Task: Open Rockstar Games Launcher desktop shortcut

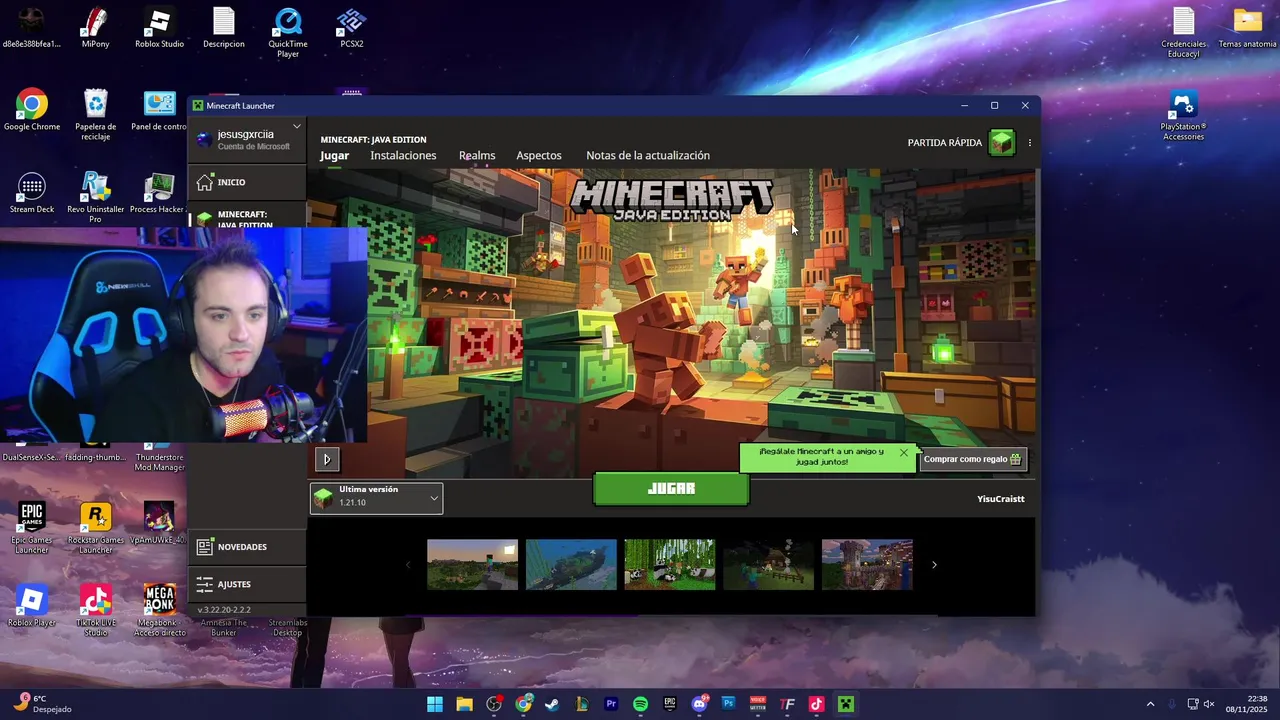Action: point(96,528)
